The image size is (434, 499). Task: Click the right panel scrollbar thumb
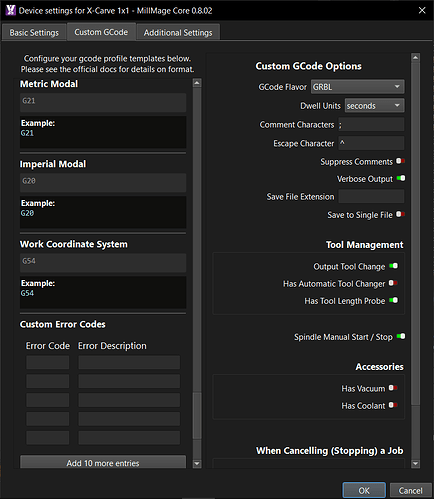pos(415,233)
